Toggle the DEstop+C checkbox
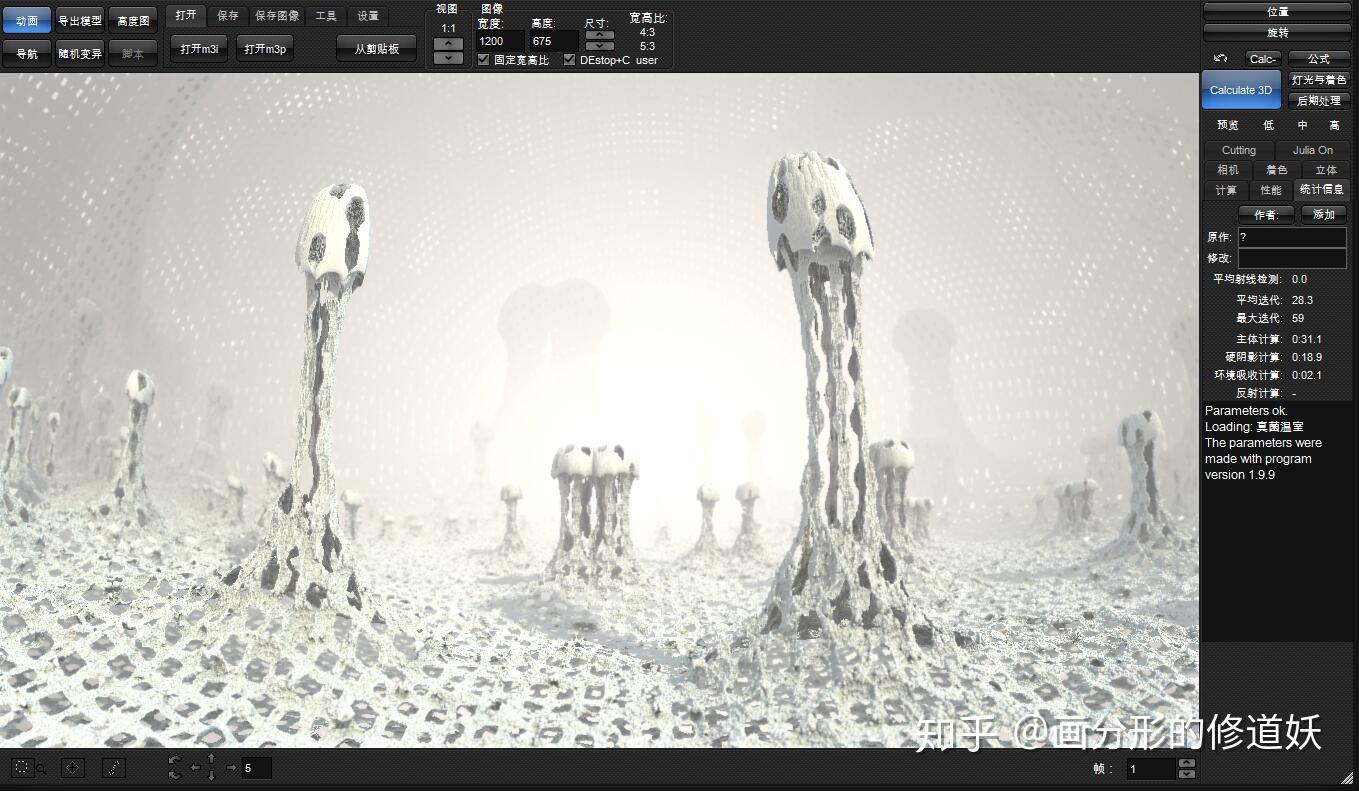The width and height of the screenshot is (1359, 791). pos(570,60)
